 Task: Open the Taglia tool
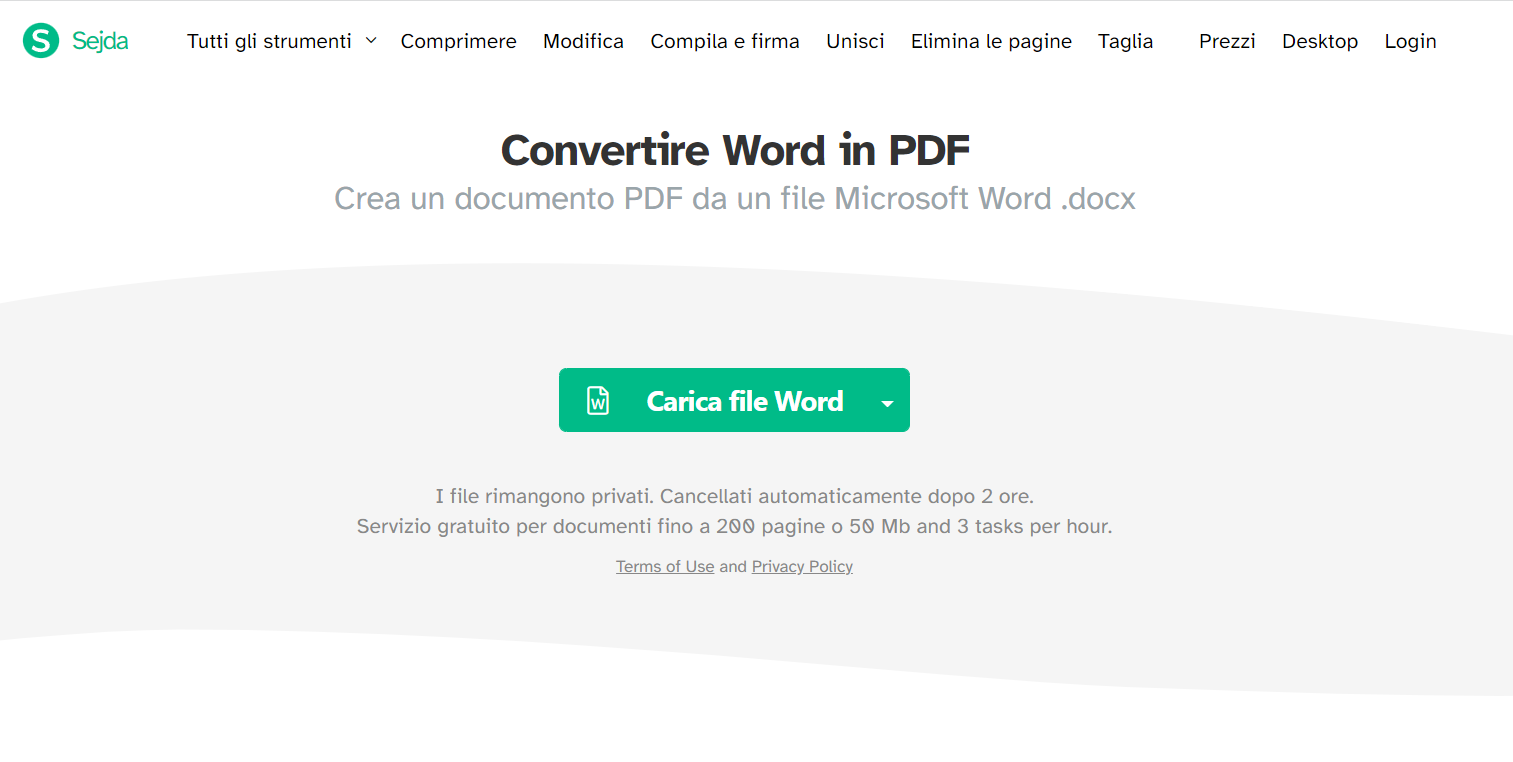[x=1125, y=41]
